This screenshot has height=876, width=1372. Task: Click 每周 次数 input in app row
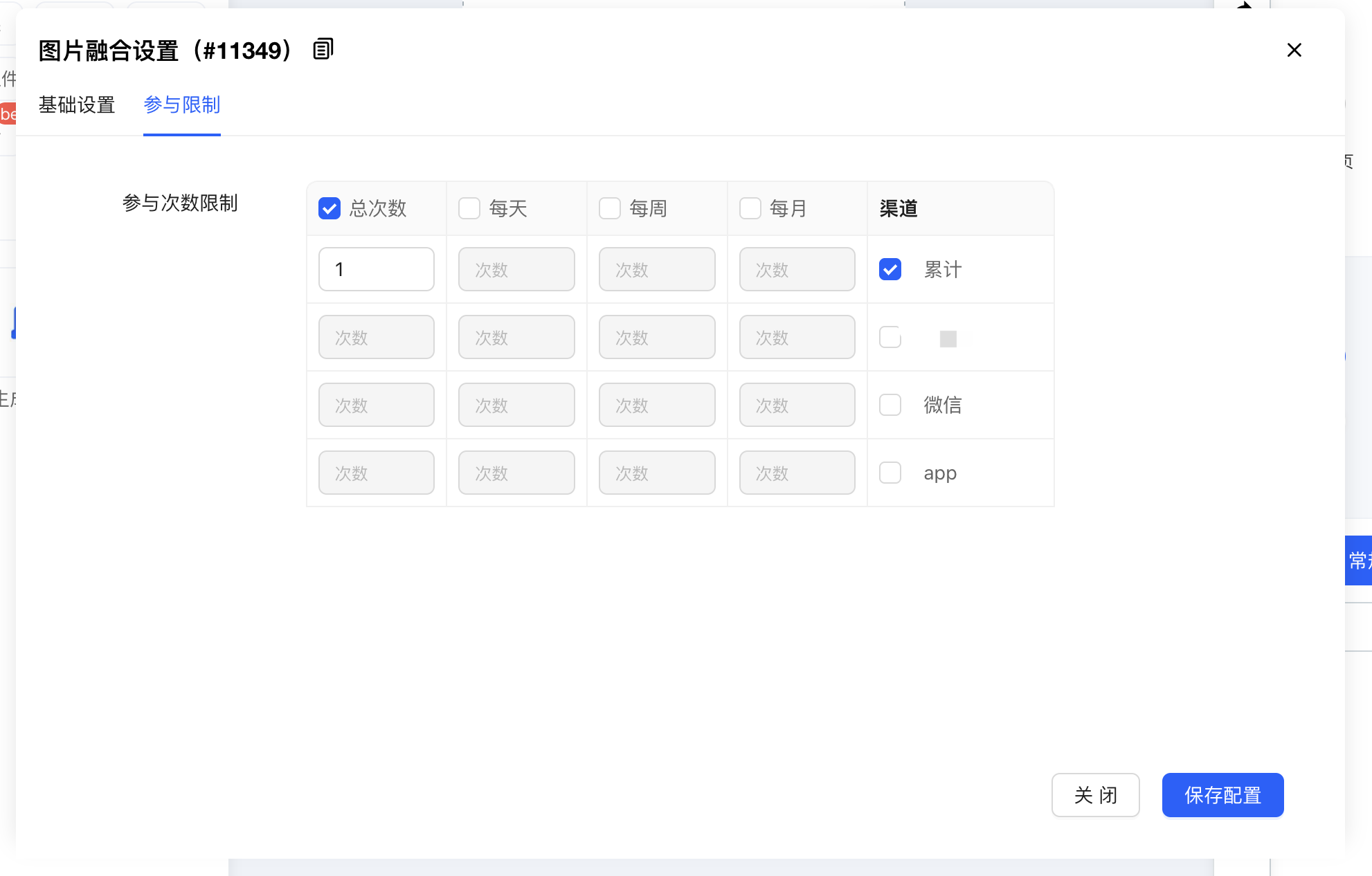coord(657,473)
